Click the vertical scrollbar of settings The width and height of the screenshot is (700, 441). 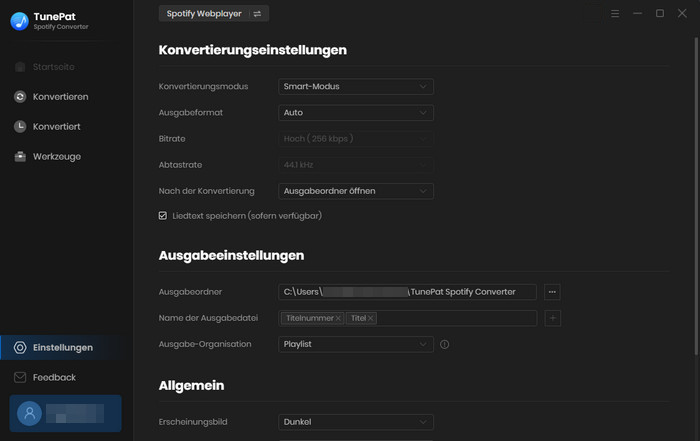point(696,196)
